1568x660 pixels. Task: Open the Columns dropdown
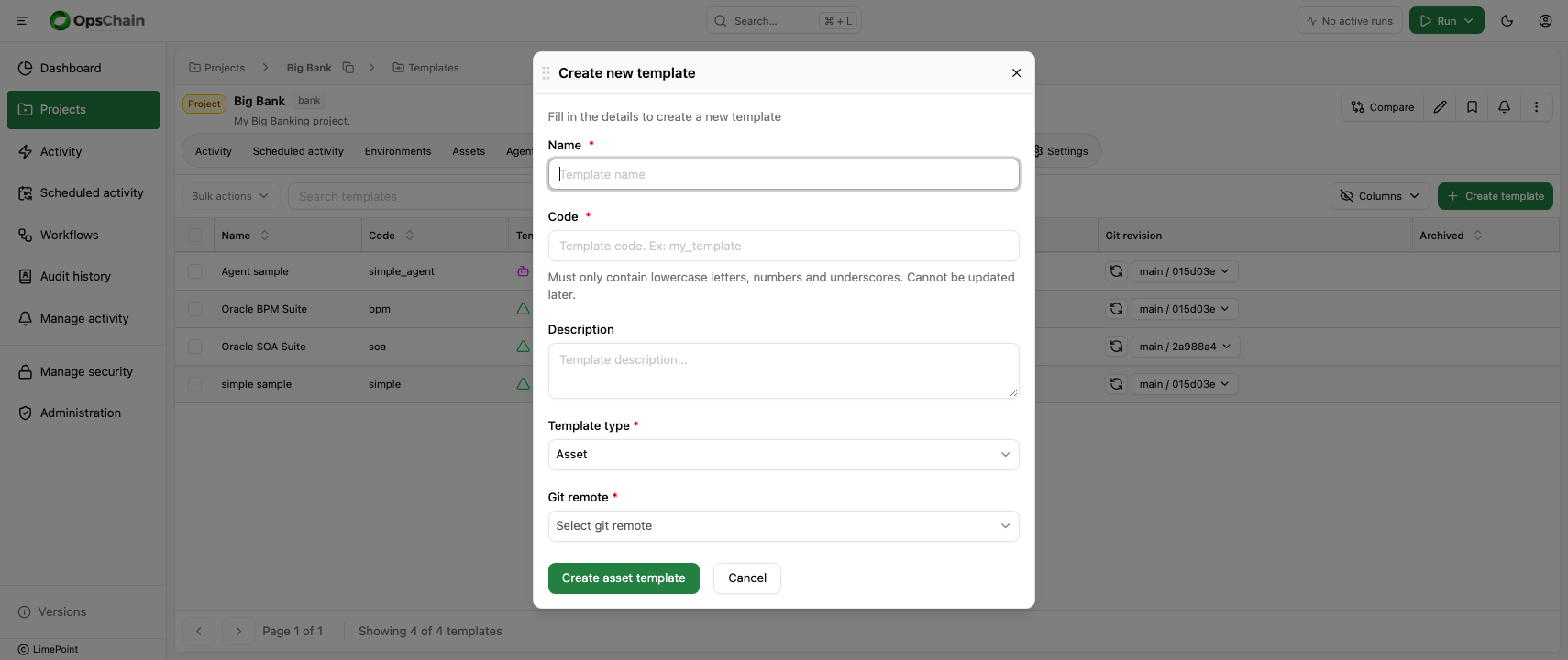[1379, 196]
